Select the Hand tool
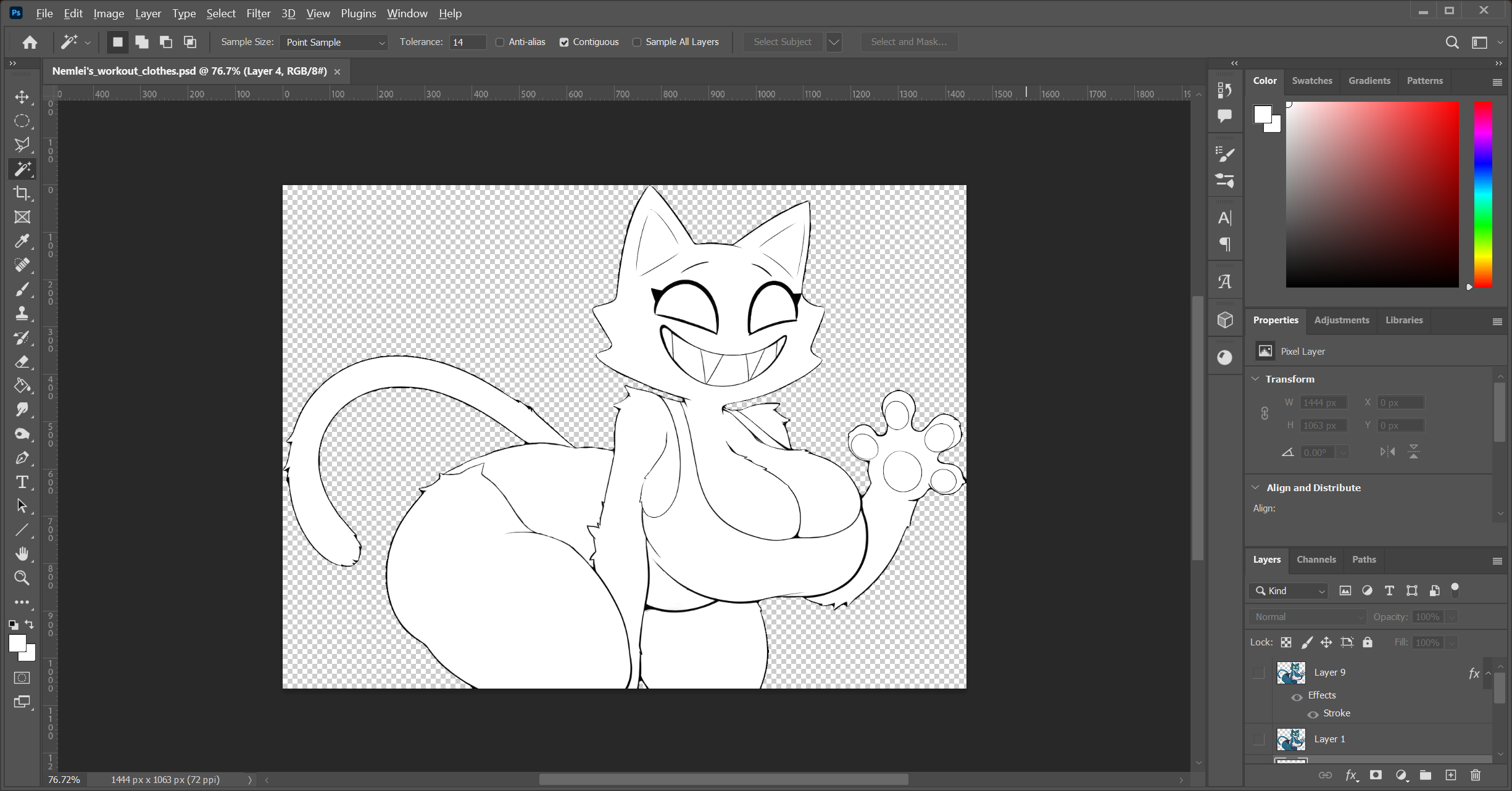This screenshot has height=791, width=1512. (x=22, y=554)
